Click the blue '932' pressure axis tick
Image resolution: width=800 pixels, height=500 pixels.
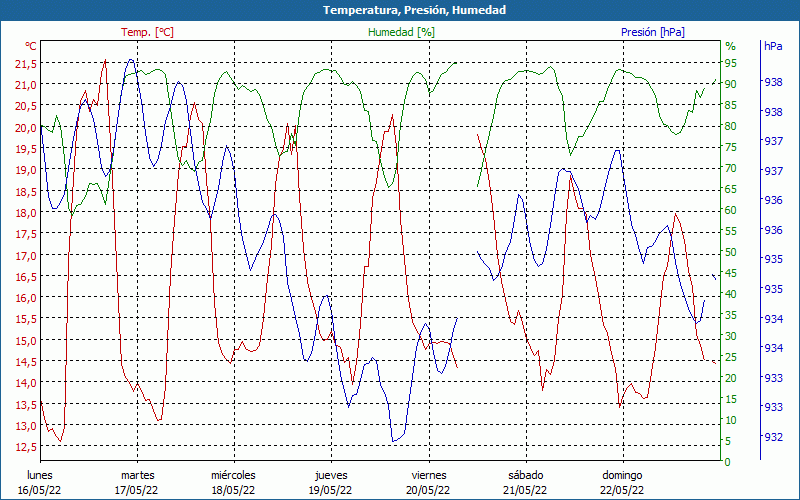pos(773,437)
